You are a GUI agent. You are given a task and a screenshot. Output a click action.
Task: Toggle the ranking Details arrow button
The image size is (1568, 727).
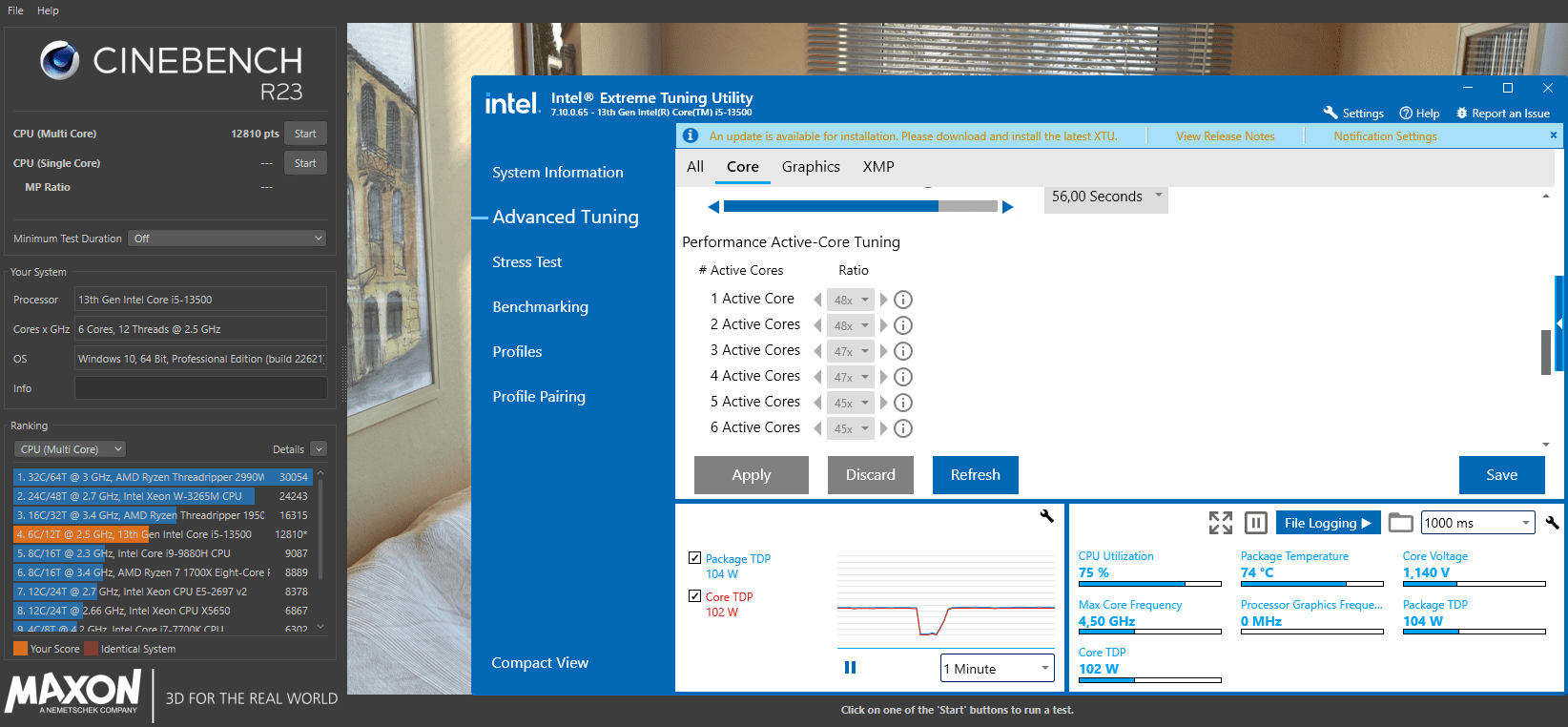(x=319, y=449)
